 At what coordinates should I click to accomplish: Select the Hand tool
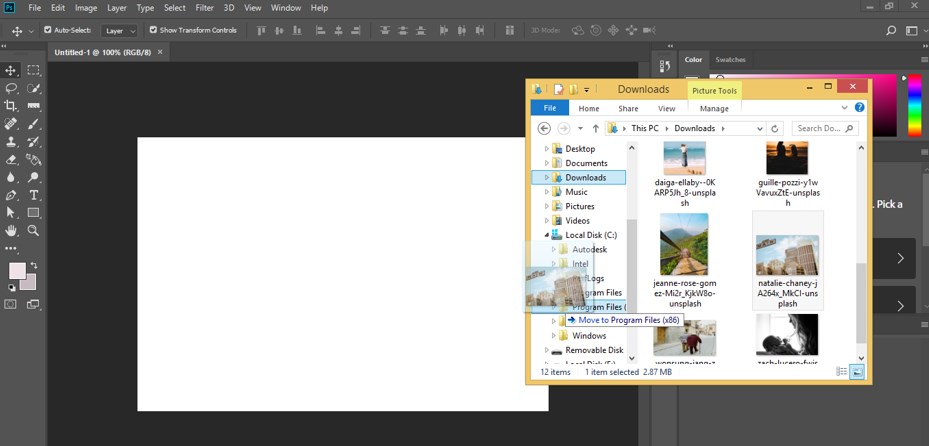coord(12,230)
